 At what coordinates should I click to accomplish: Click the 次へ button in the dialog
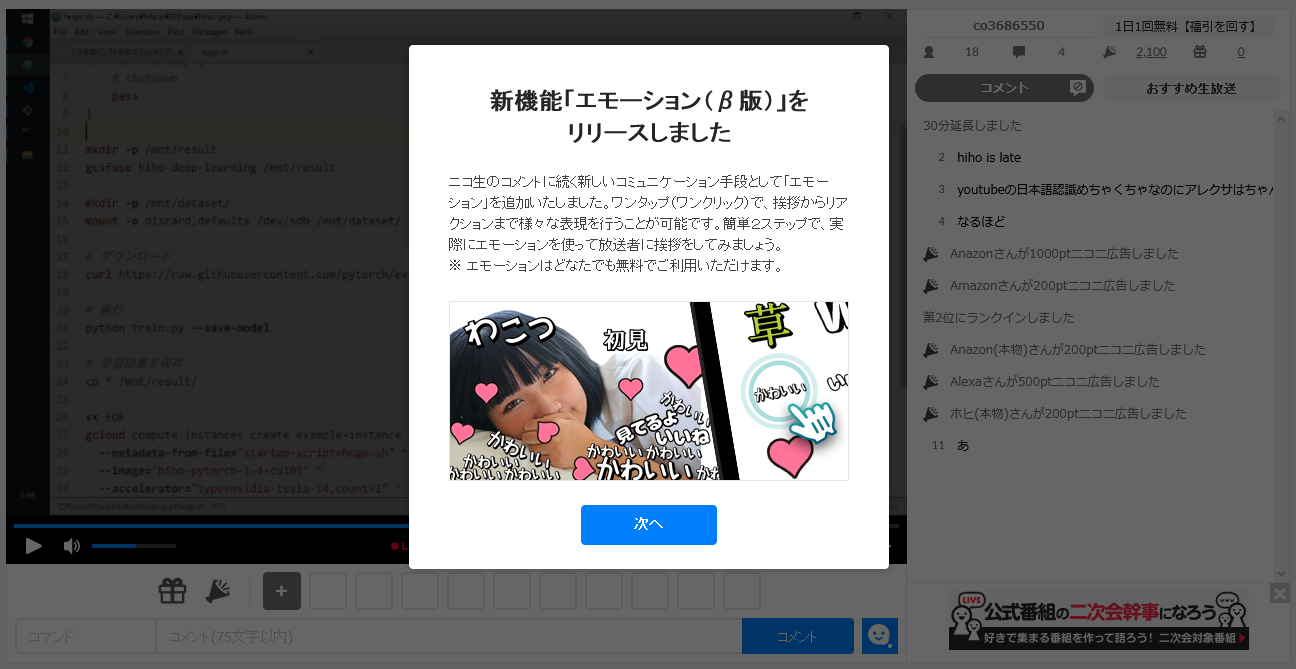tap(648, 525)
